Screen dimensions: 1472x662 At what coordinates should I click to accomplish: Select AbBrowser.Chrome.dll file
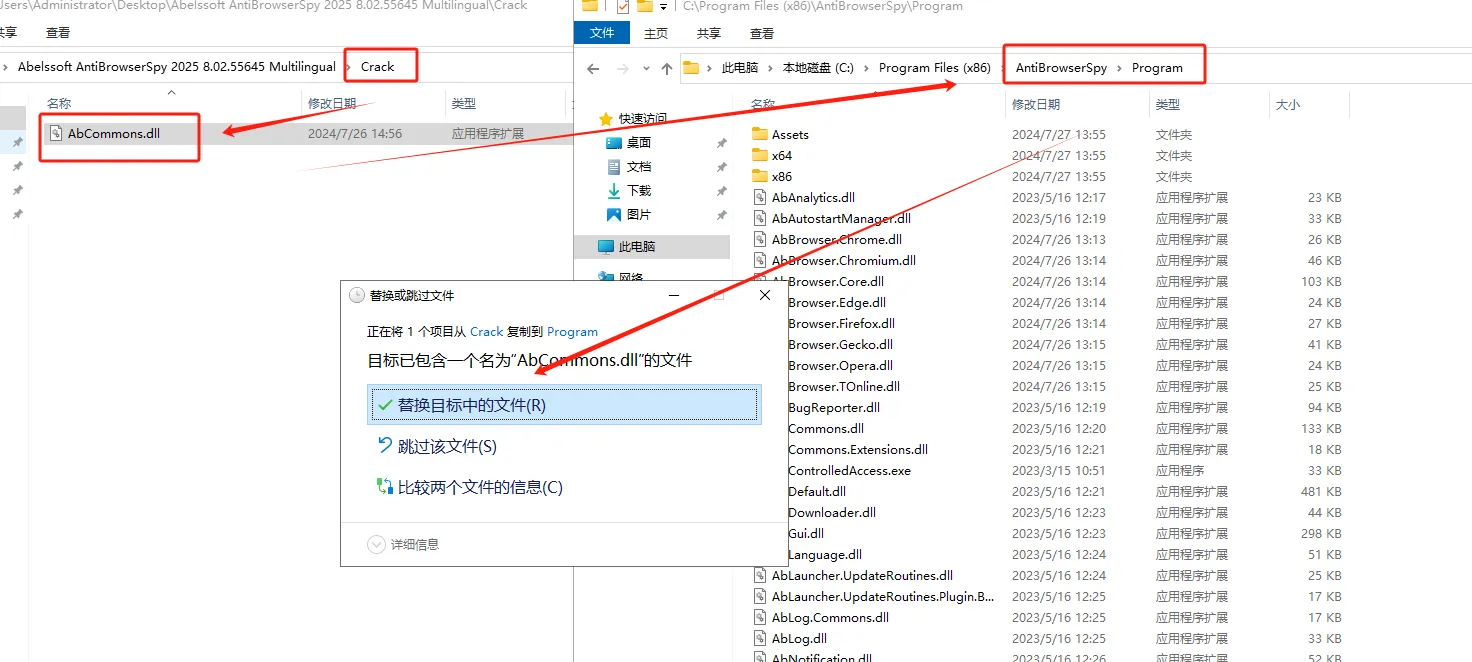(x=837, y=239)
